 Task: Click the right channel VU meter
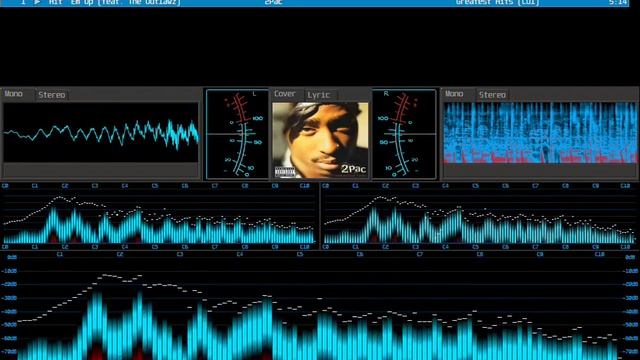[x=404, y=134]
